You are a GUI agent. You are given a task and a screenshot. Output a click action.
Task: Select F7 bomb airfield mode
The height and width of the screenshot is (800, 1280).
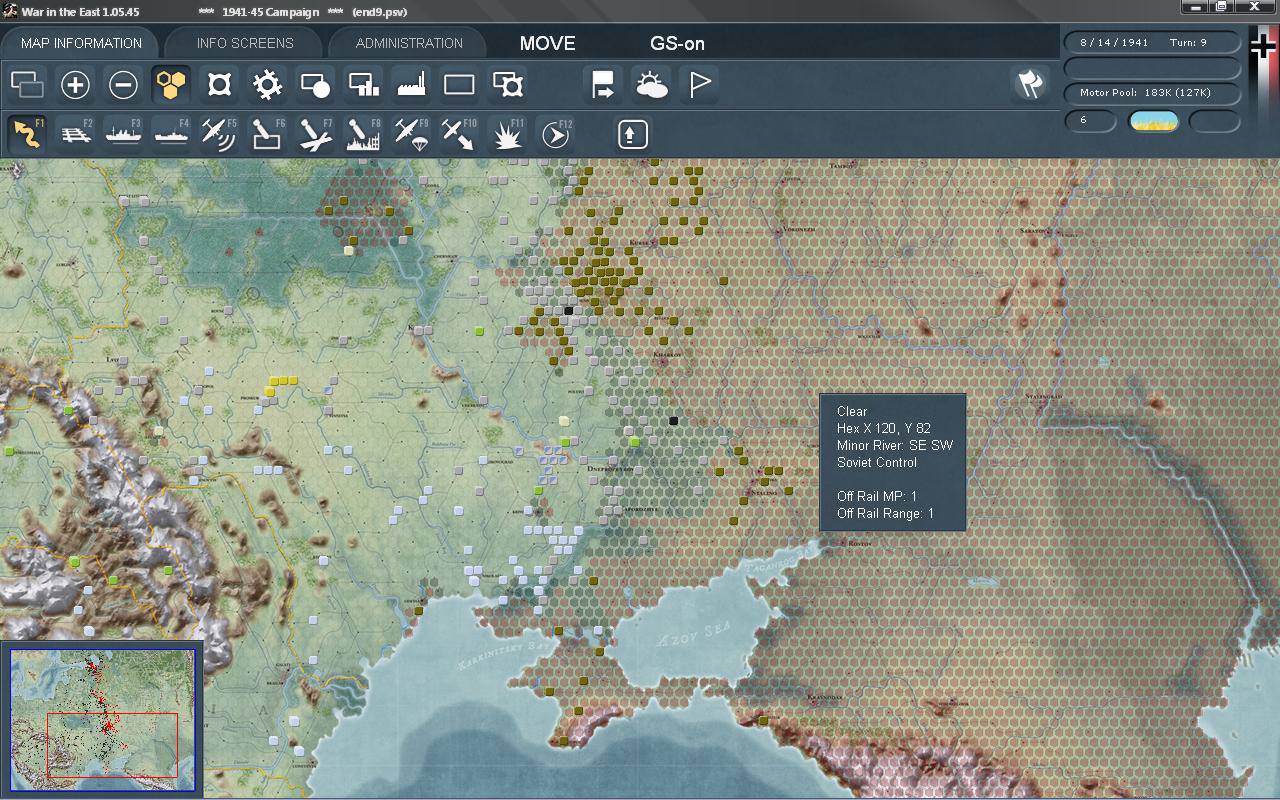[x=315, y=134]
